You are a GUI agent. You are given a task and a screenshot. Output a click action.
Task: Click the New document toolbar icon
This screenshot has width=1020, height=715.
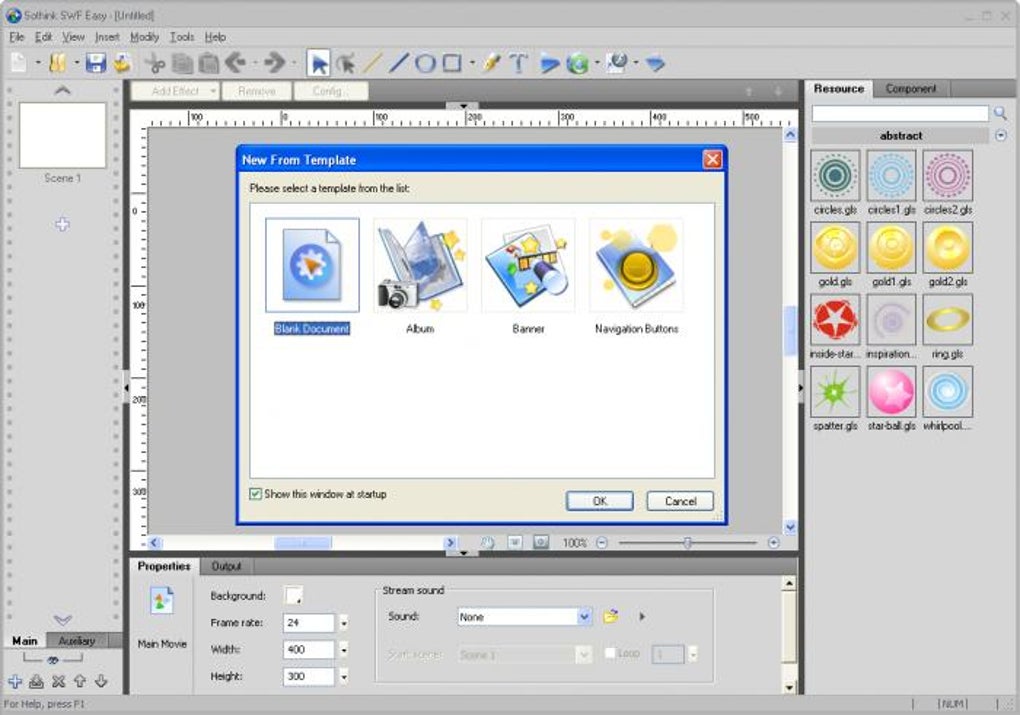[x=19, y=63]
